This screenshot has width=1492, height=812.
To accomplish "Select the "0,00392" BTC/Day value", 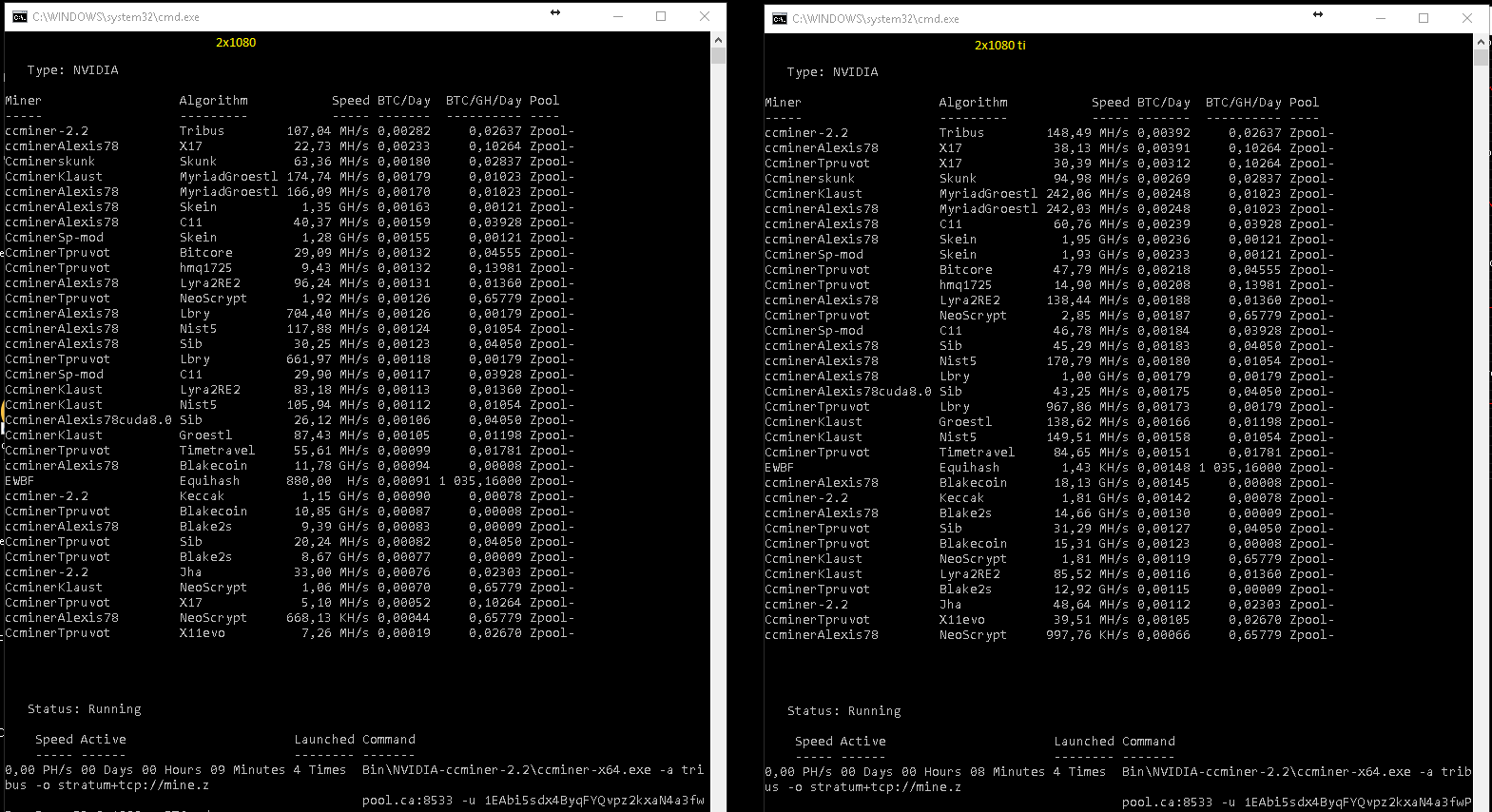I will click(x=1164, y=133).
